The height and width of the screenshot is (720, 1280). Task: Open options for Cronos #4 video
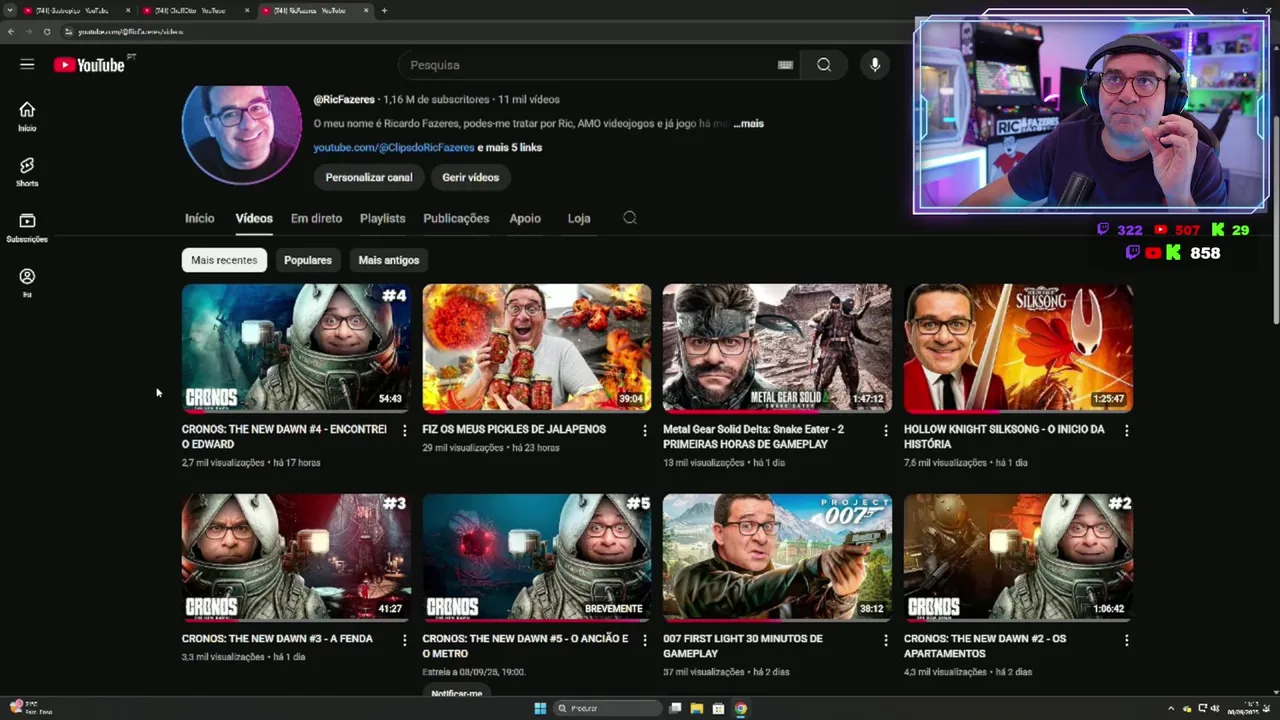[404, 431]
